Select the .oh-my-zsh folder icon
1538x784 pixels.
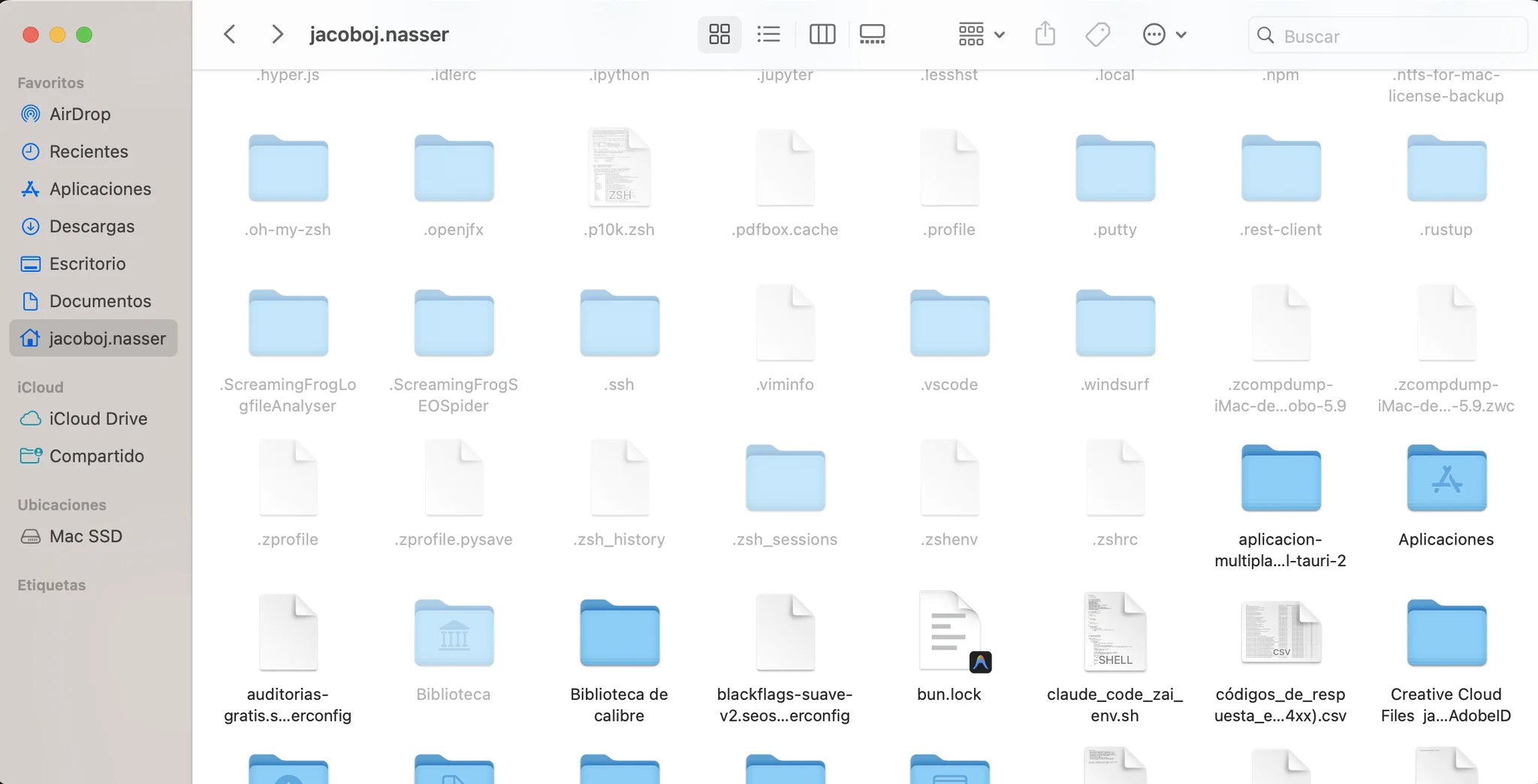pyautogui.click(x=288, y=168)
